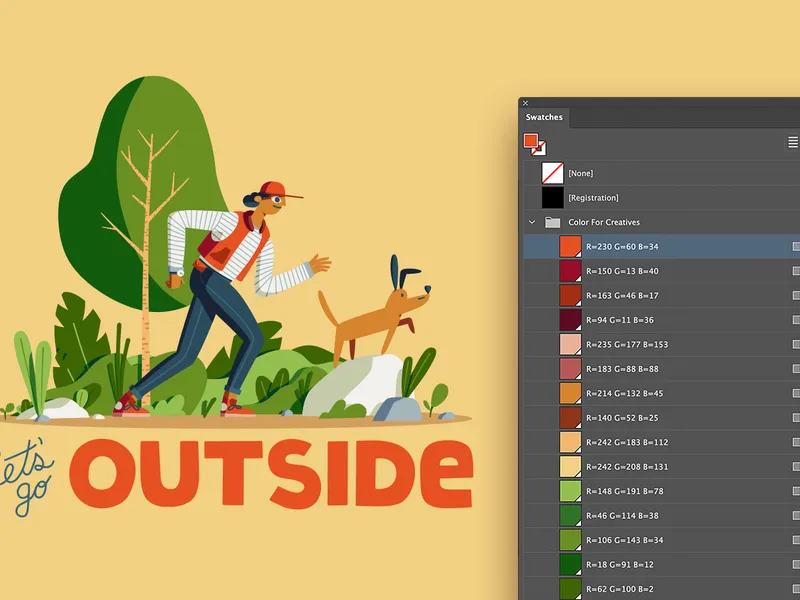Pick the R=18 G=91 B=12 dark green swatch
Image resolution: width=800 pixels, height=600 pixels.
570,565
